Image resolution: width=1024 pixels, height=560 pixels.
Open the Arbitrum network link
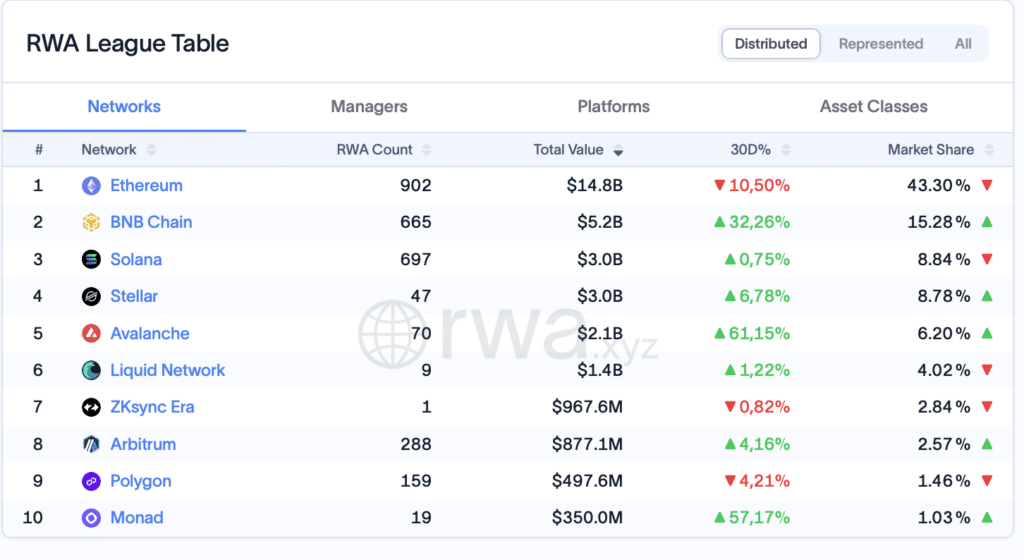pyautogui.click(x=143, y=444)
